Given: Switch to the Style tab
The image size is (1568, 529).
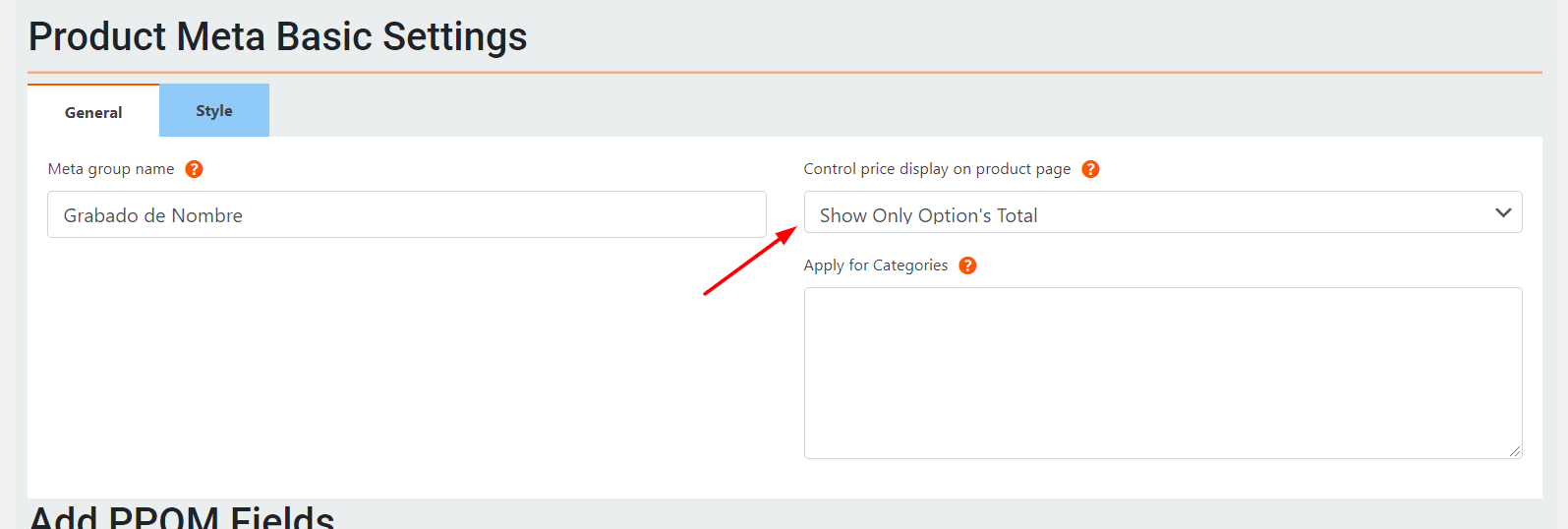Looking at the screenshot, I should tap(214, 110).
